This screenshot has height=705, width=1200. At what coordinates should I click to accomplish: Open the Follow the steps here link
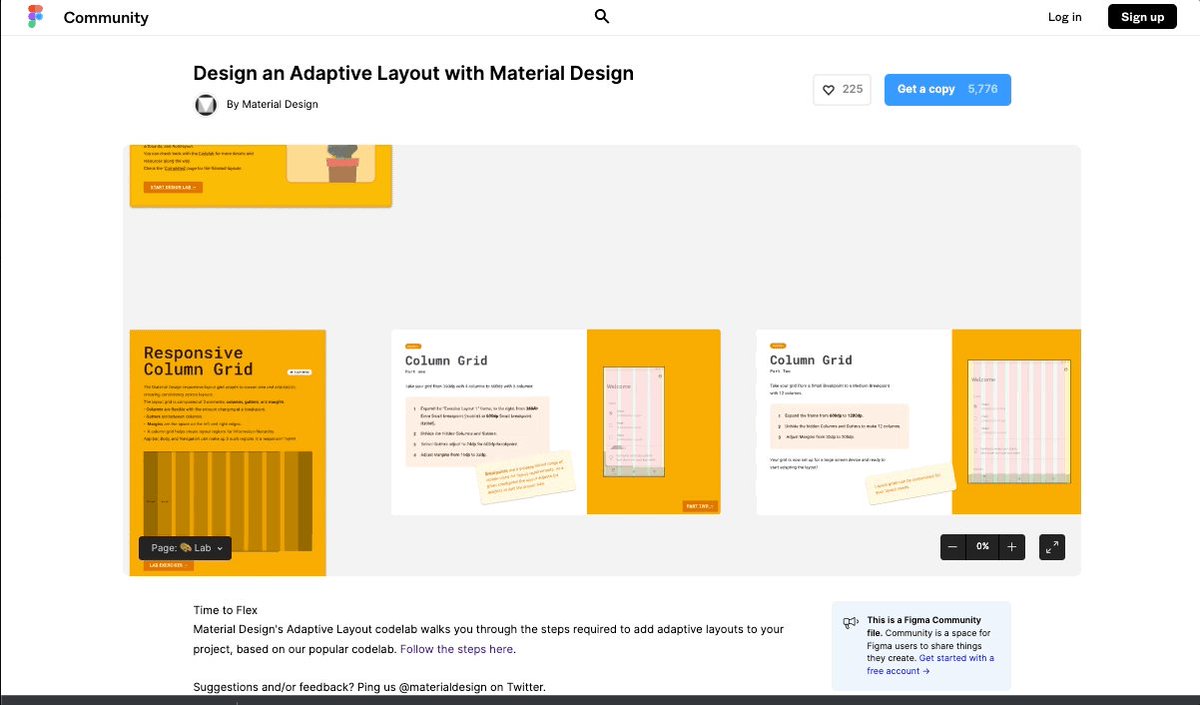pos(456,649)
